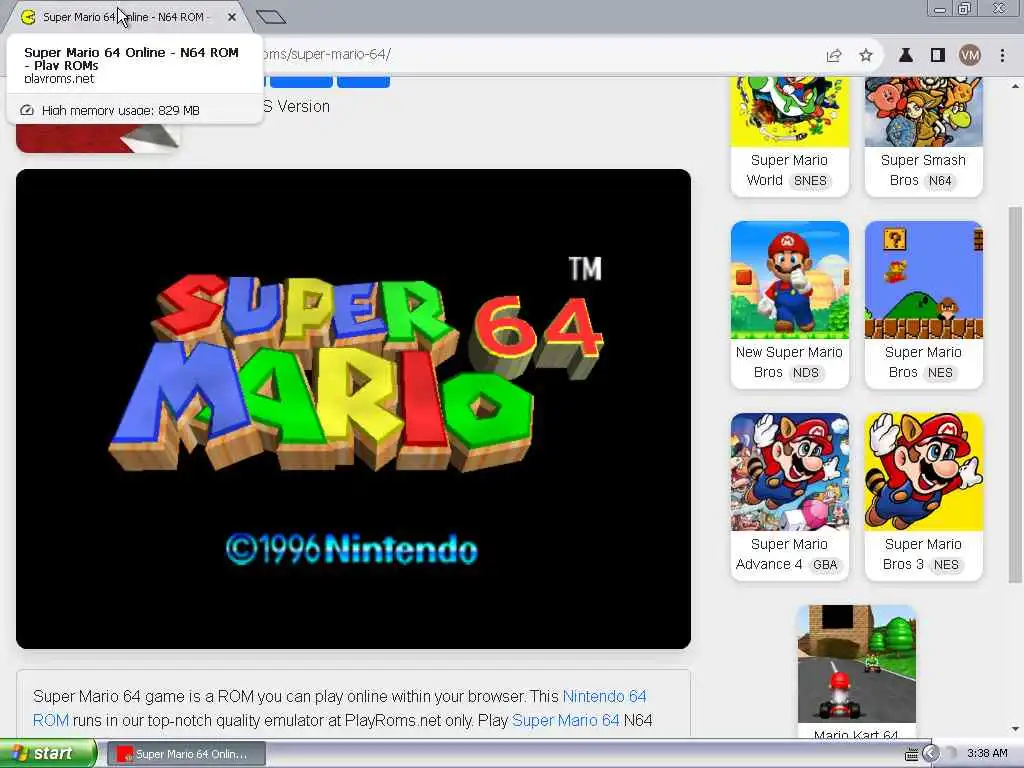
Task: Open the New Super Mario Bros thumbnail
Action: (x=790, y=280)
